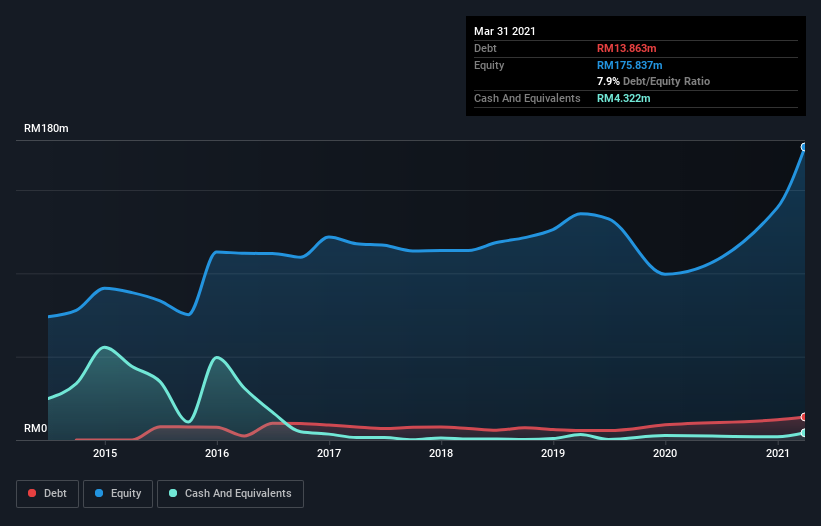Image resolution: width=821 pixels, height=526 pixels.
Task: Click the 2020 x-axis label
Action: (x=665, y=453)
